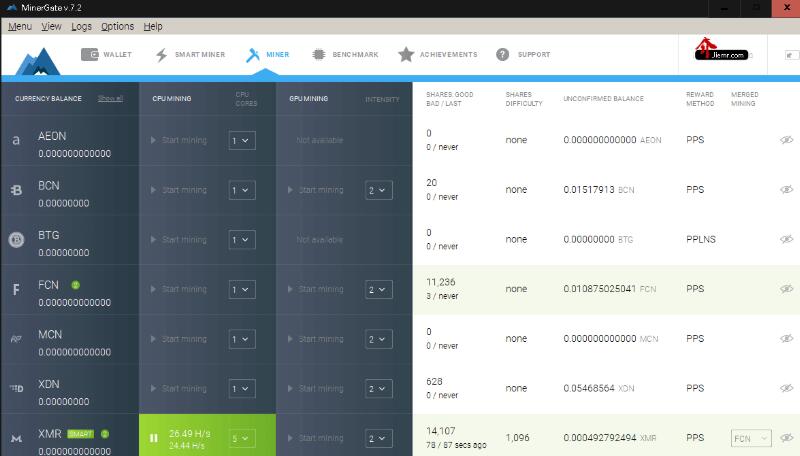Viewport: 800px width, 456px height.
Task: Start CPU mining for BTG
Action: (179, 240)
